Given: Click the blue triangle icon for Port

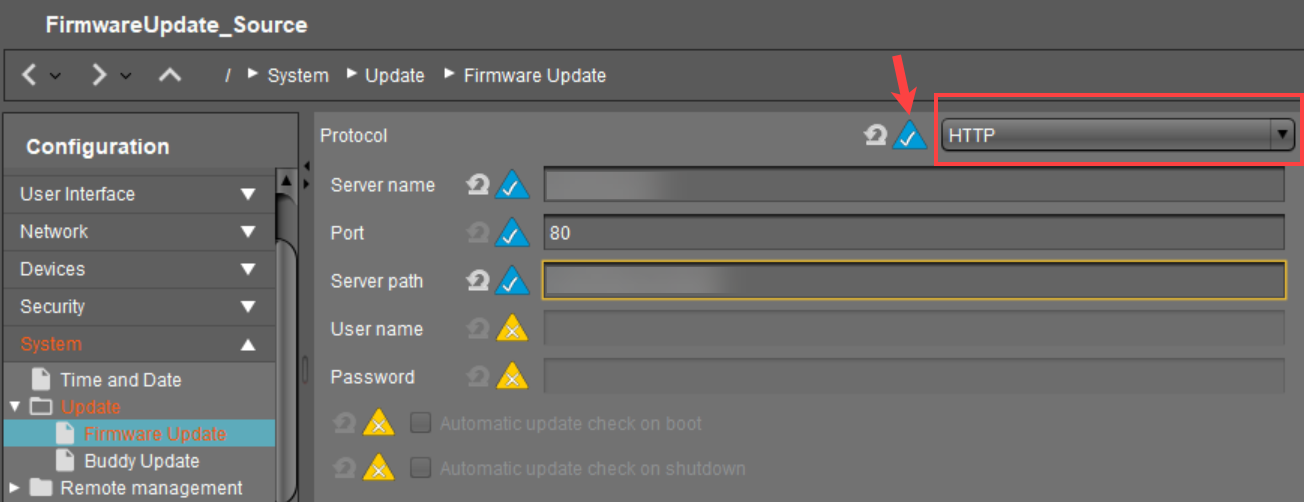Looking at the screenshot, I should click(x=512, y=234).
